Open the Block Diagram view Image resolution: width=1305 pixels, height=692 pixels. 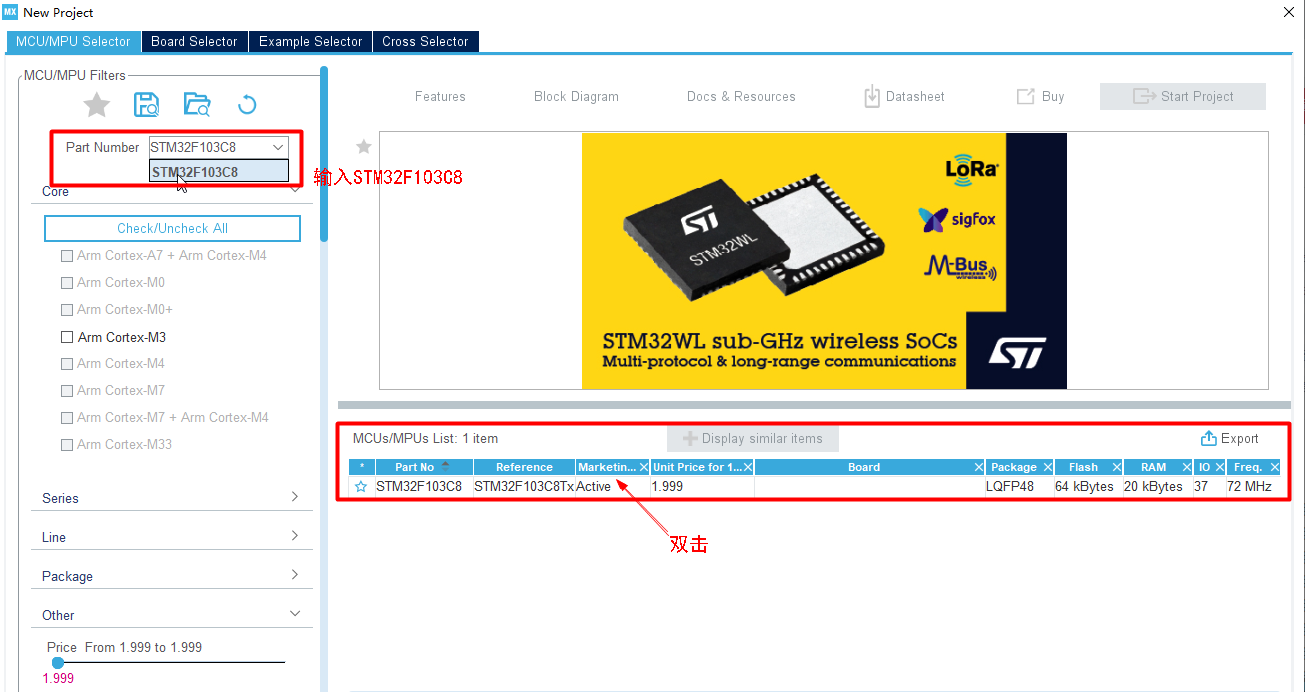(x=576, y=96)
